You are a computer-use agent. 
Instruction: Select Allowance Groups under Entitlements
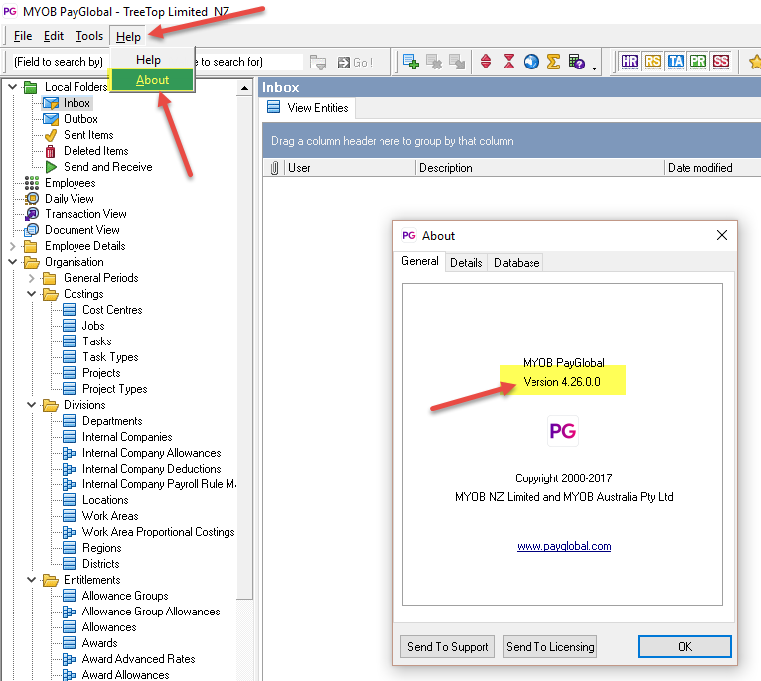coord(125,596)
